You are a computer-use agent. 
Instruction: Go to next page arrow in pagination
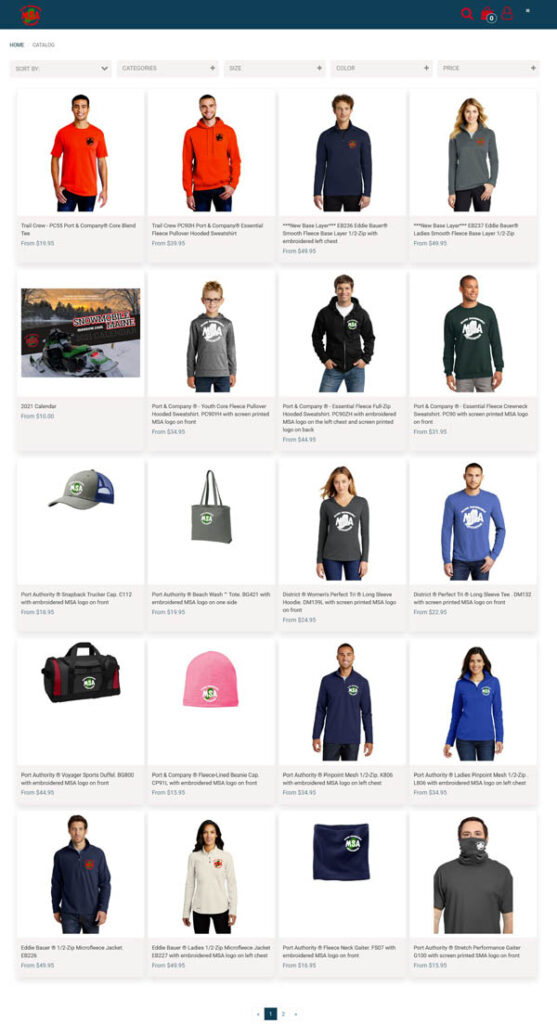295,1014
